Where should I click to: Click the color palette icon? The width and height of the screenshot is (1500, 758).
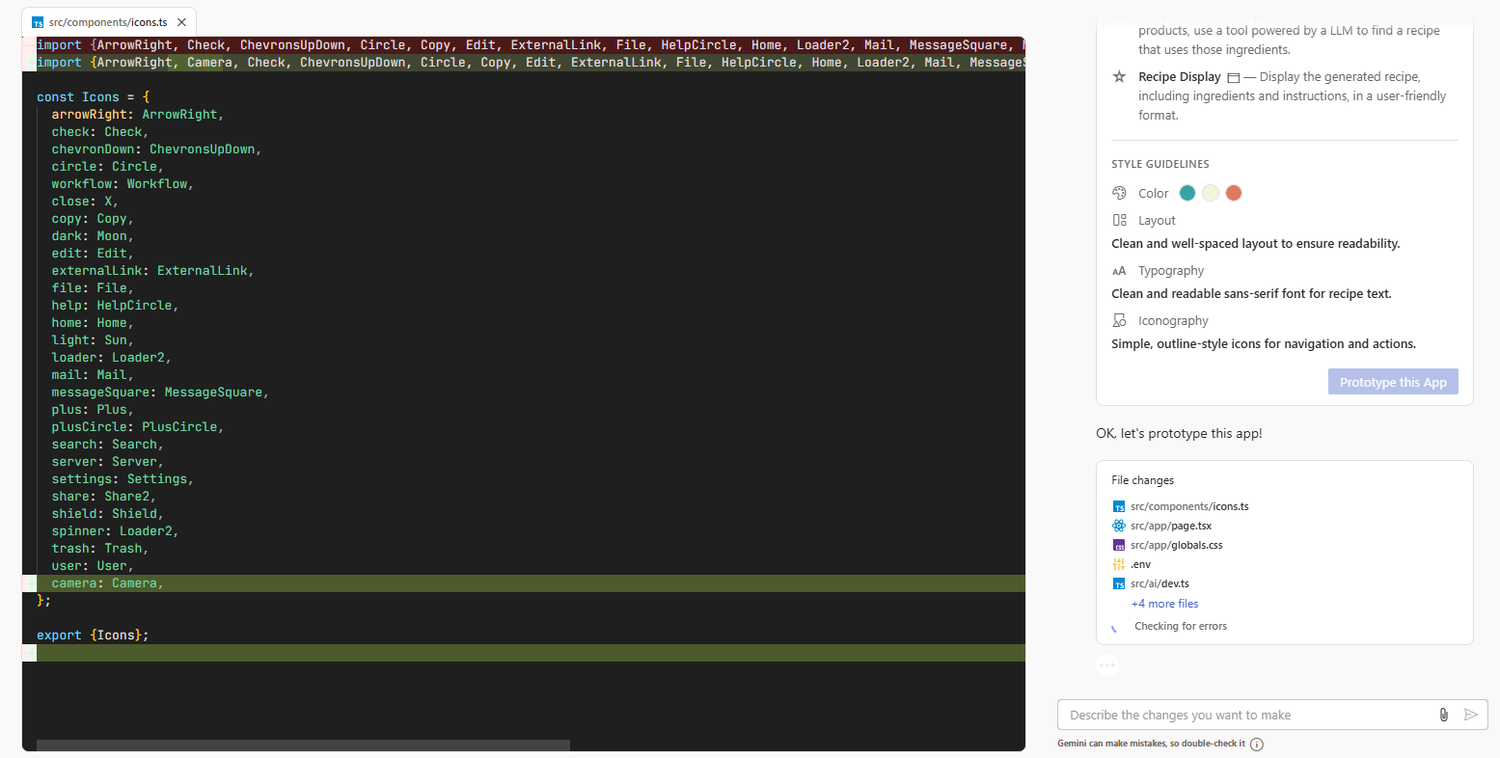tap(1119, 193)
